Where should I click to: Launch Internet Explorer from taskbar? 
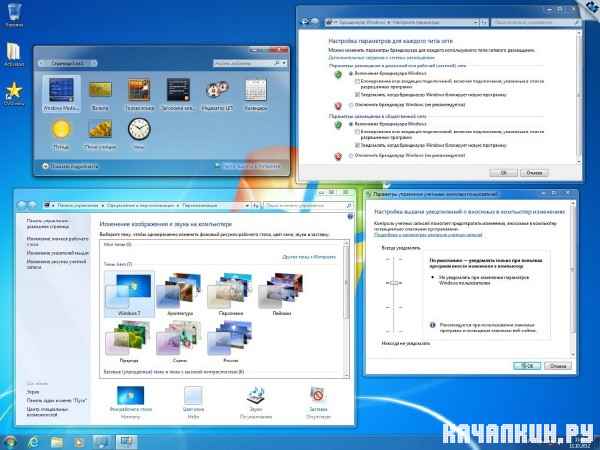pyautogui.click(x=34, y=442)
